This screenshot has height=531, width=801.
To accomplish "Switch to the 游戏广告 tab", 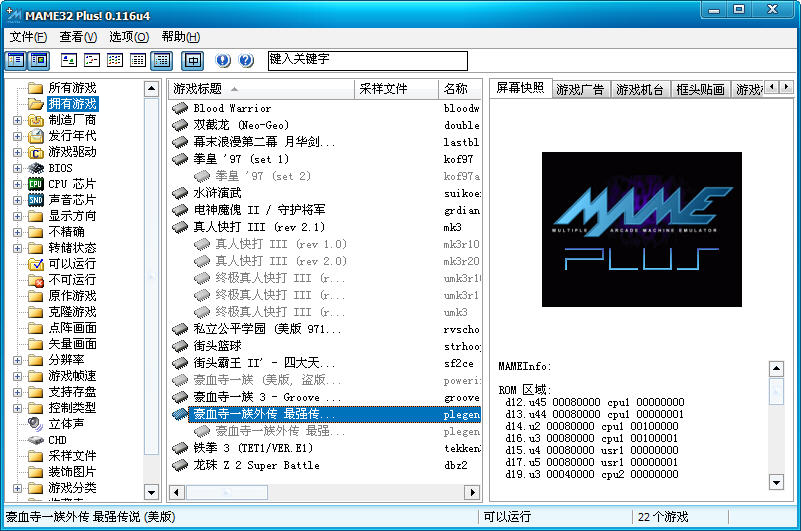I will (x=580, y=89).
